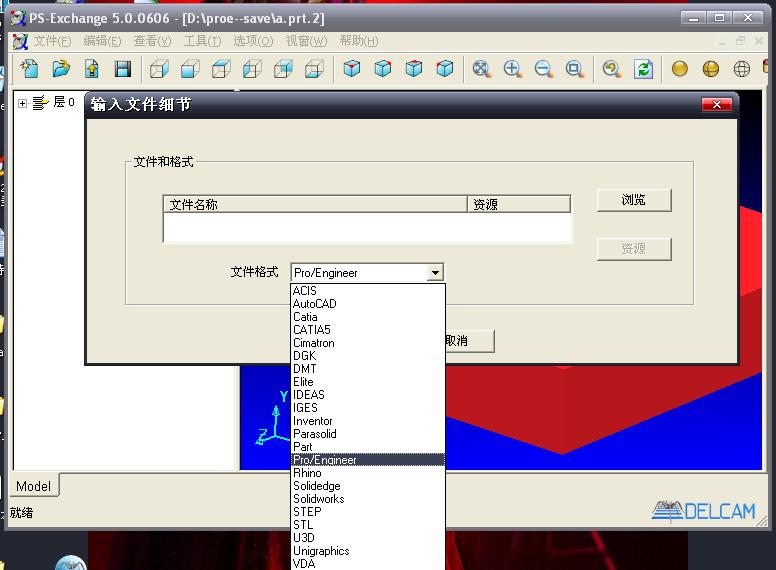
Task: Click the Refresh green arrows icon
Action: 643,69
